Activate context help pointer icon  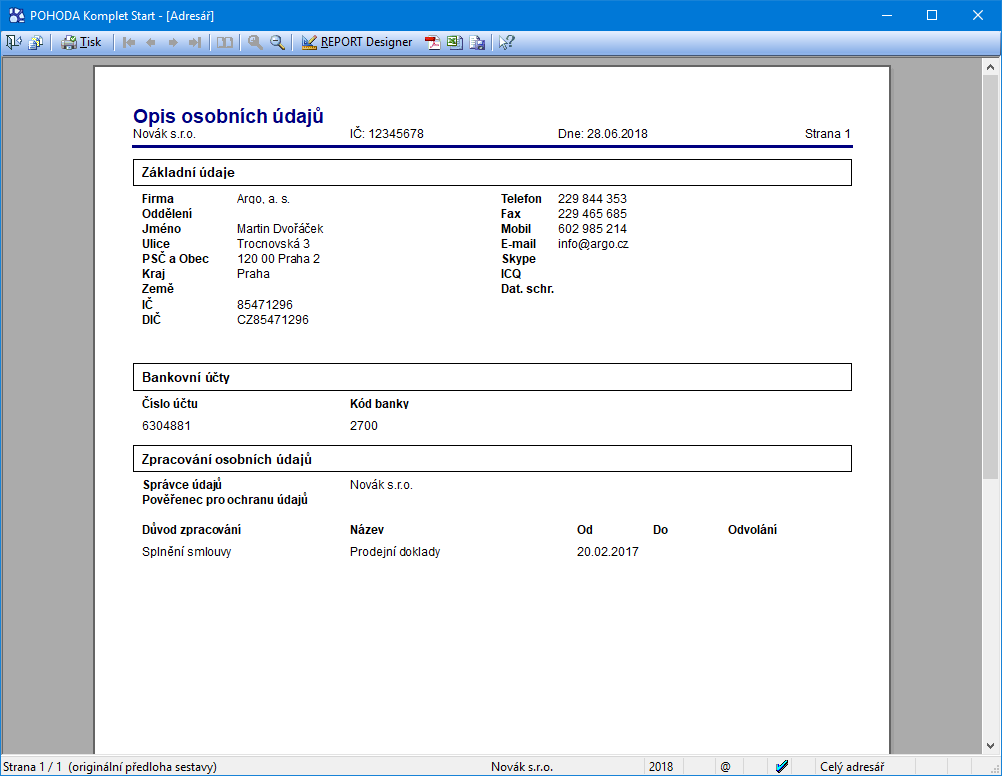[x=507, y=42]
